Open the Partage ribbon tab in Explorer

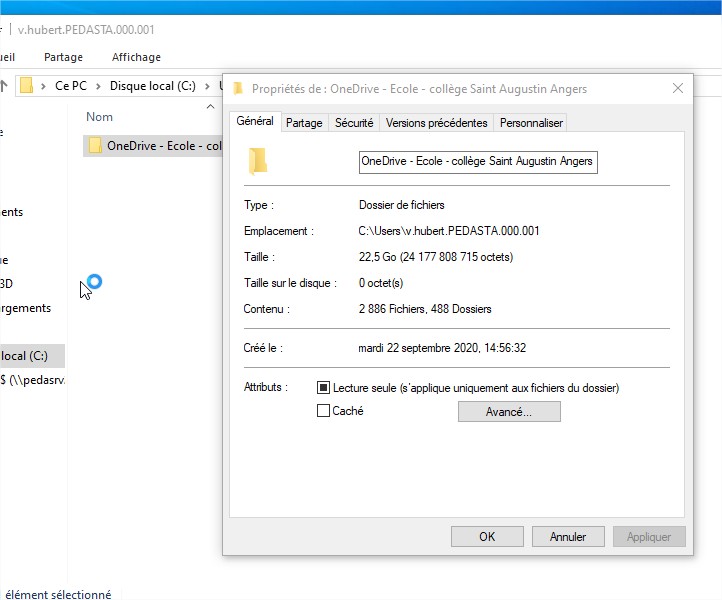64,57
